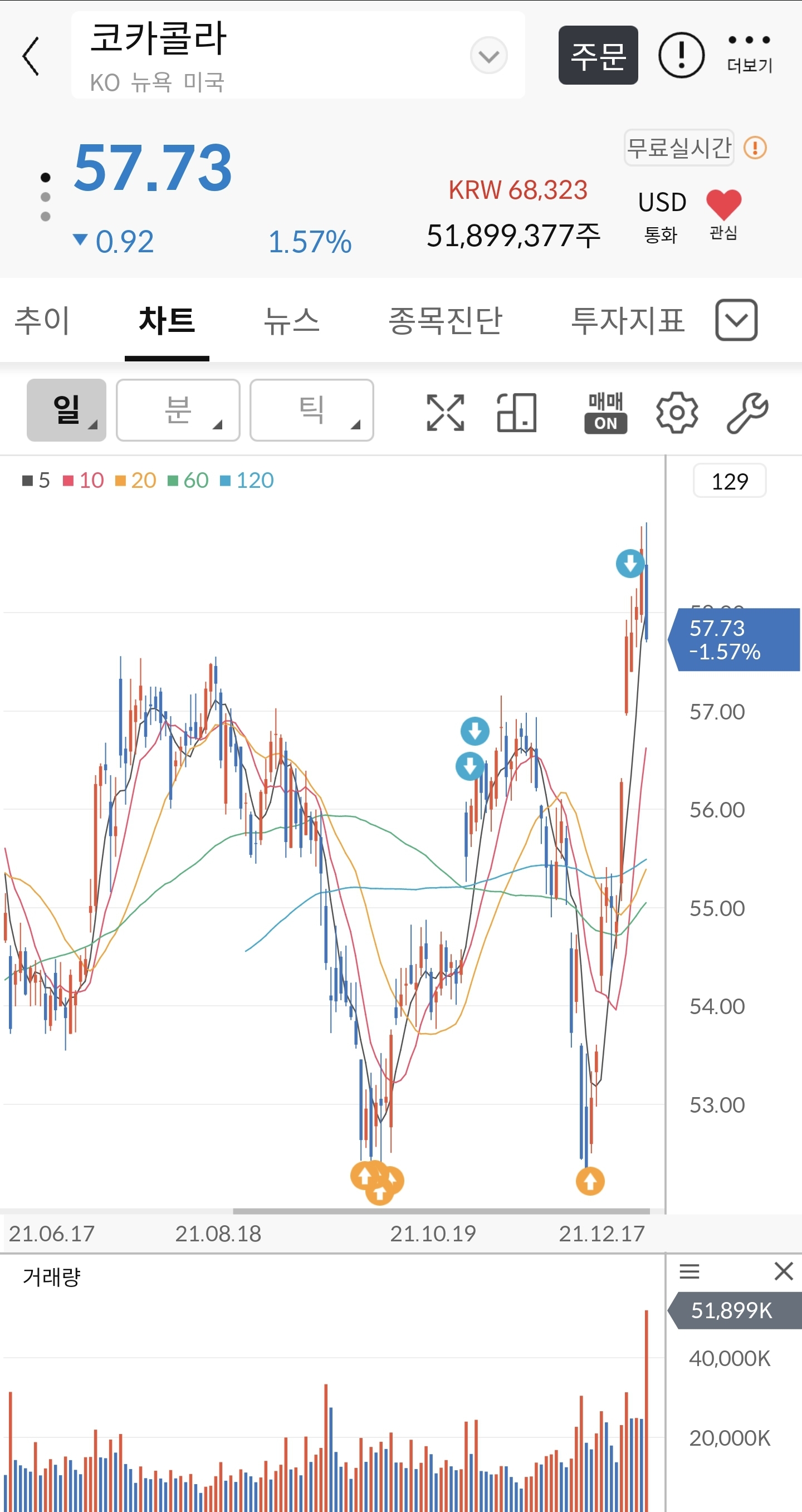Tap the 무료실시간 badge
This screenshot has height=1512, width=802.
pos(679,148)
